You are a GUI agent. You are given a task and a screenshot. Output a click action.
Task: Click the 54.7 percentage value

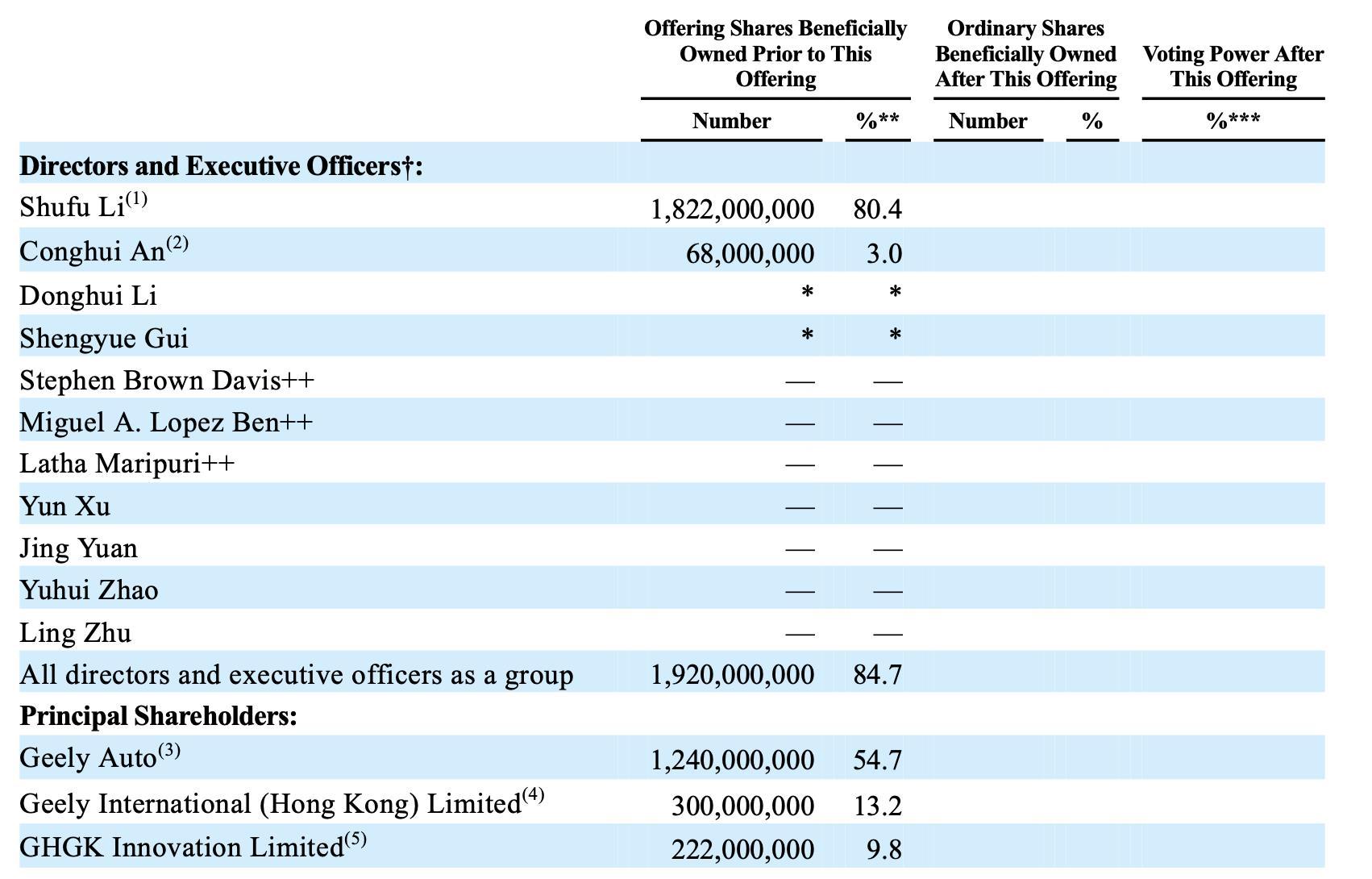[878, 760]
